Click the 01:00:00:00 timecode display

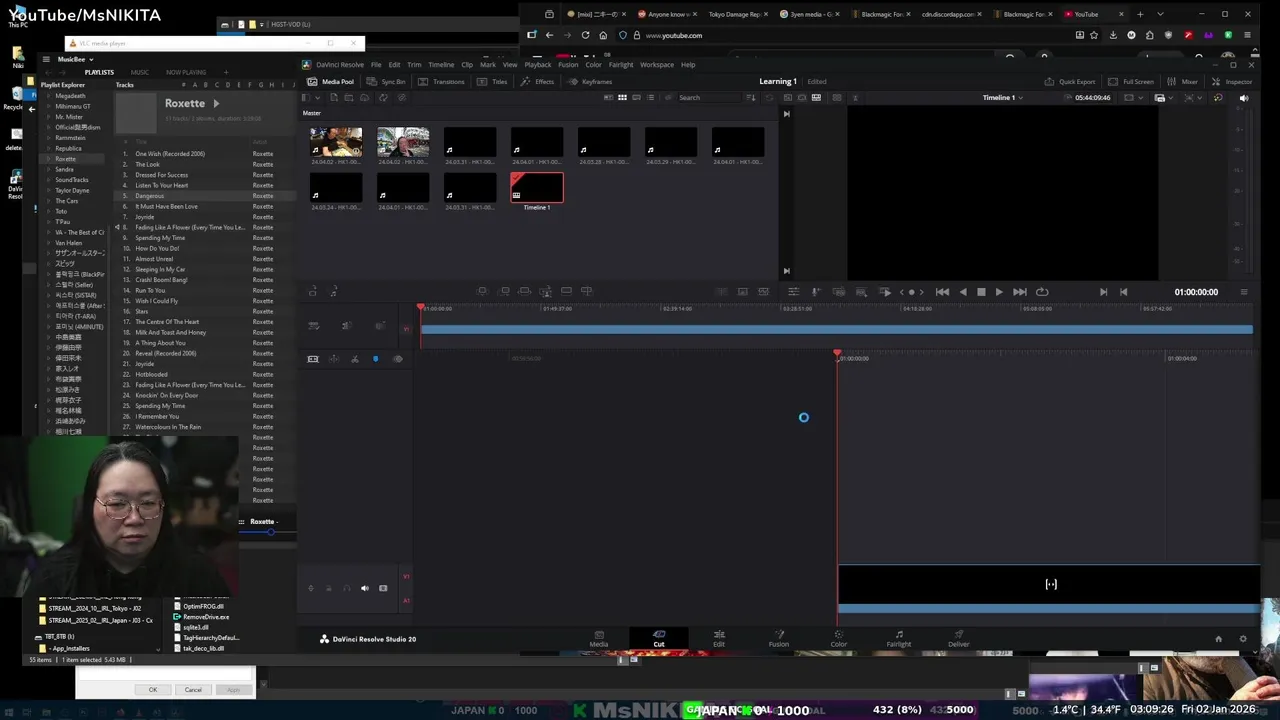point(1196,292)
